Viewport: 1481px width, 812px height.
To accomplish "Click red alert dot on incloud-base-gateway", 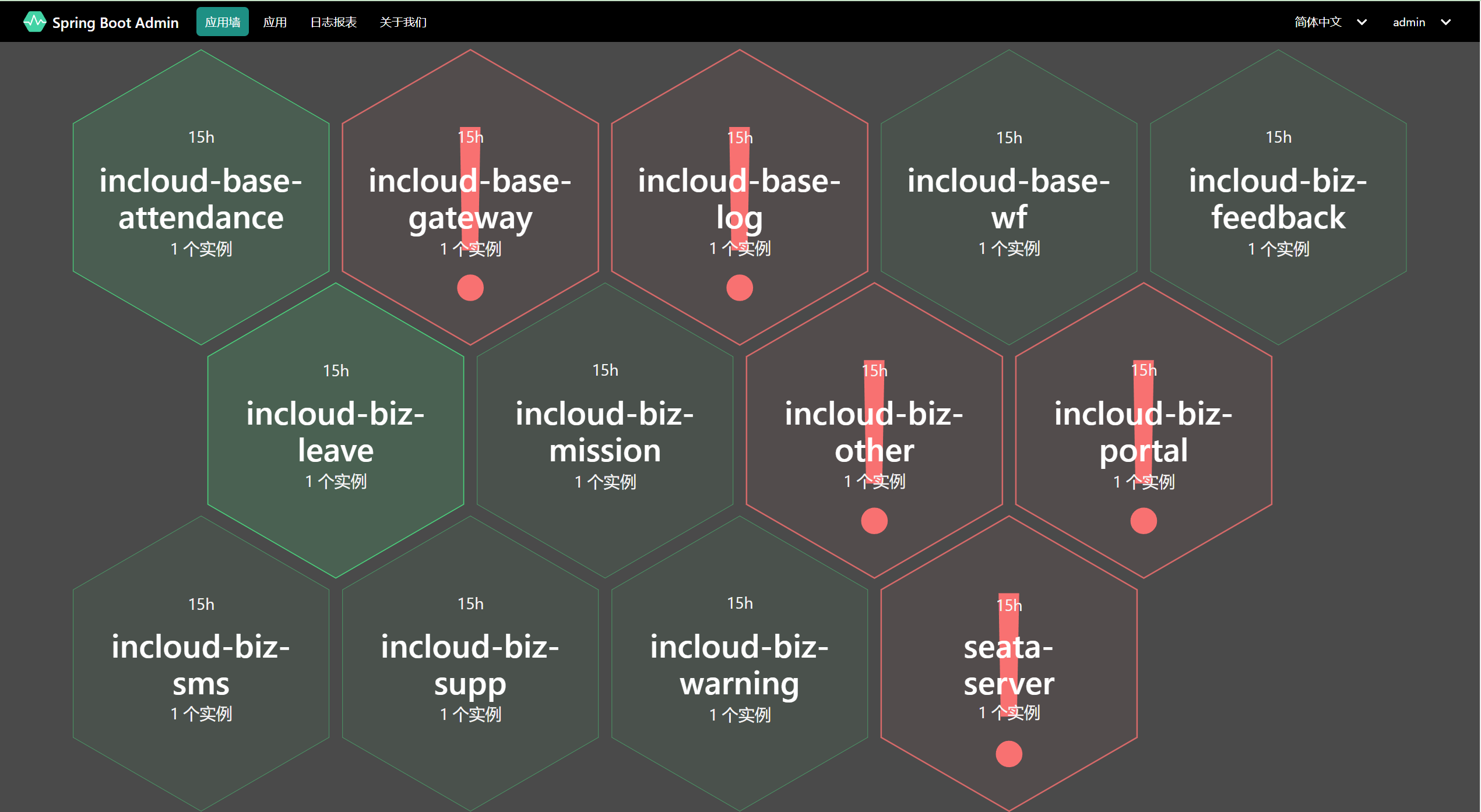I will coord(470,288).
